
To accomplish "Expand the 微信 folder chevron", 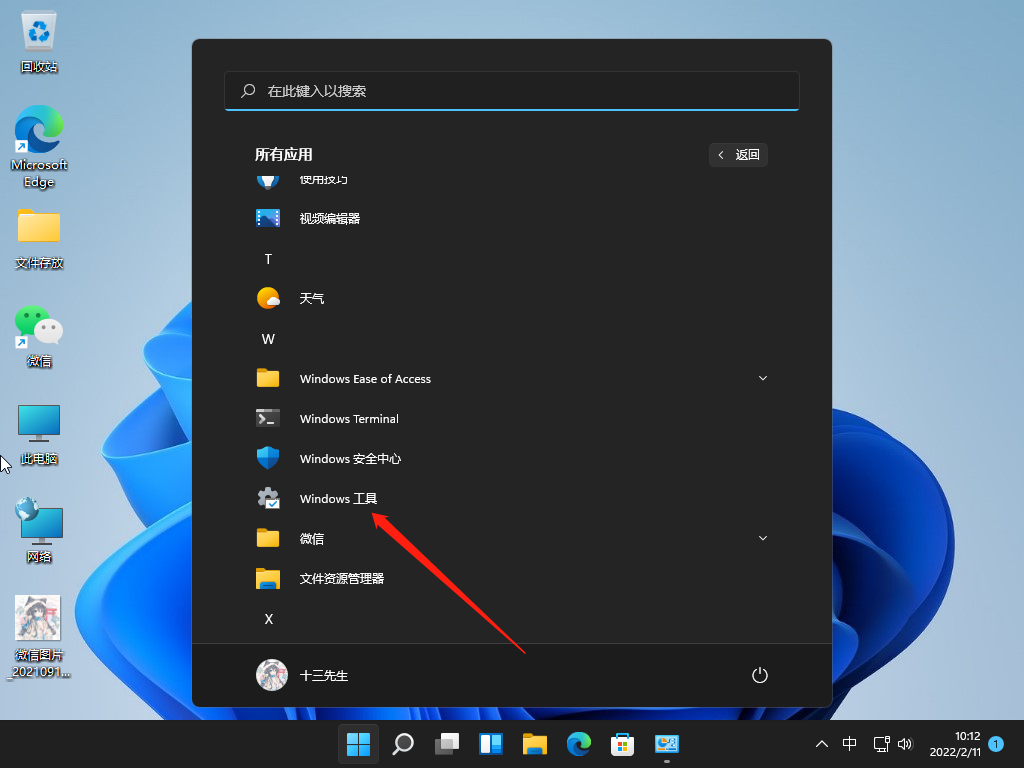I will 763,539.
